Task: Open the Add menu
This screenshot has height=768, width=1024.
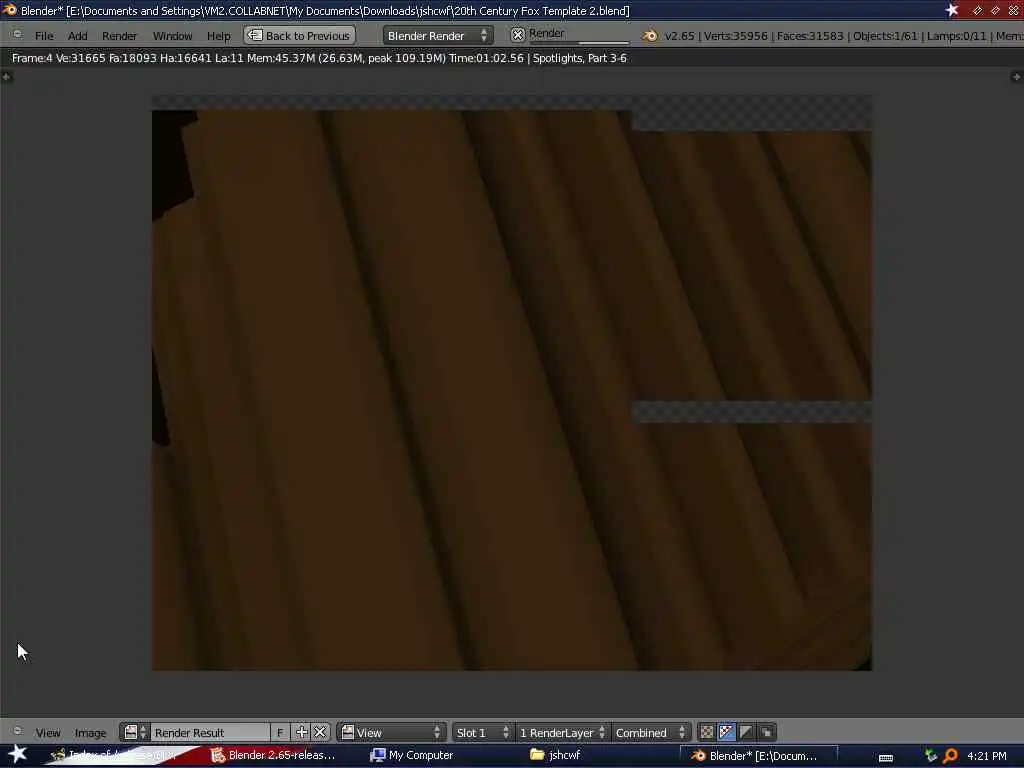Action: [77, 36]
